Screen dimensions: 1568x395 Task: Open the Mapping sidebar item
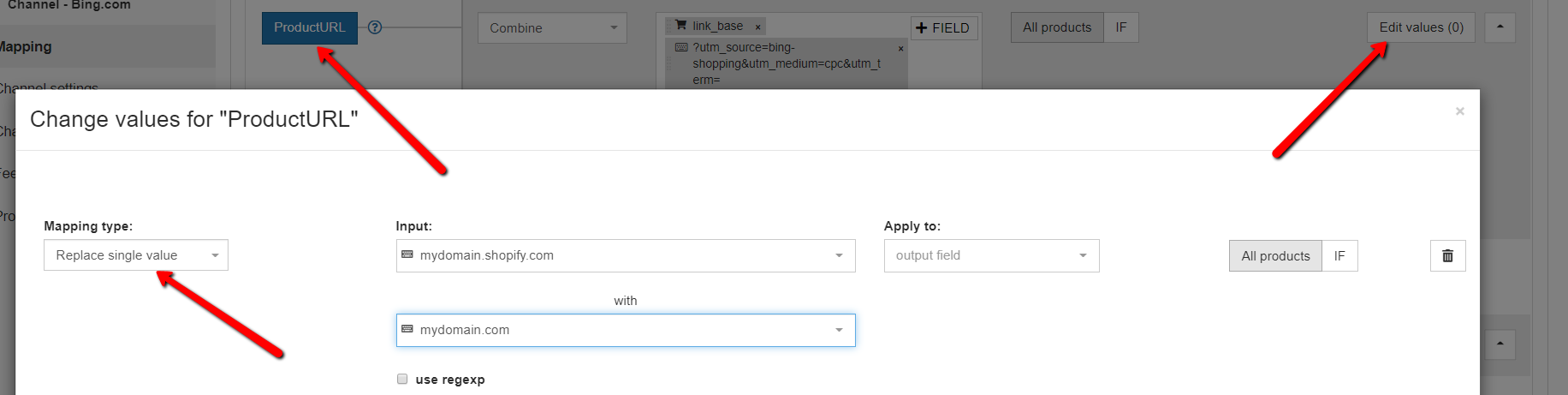click(x=26, y=46)
